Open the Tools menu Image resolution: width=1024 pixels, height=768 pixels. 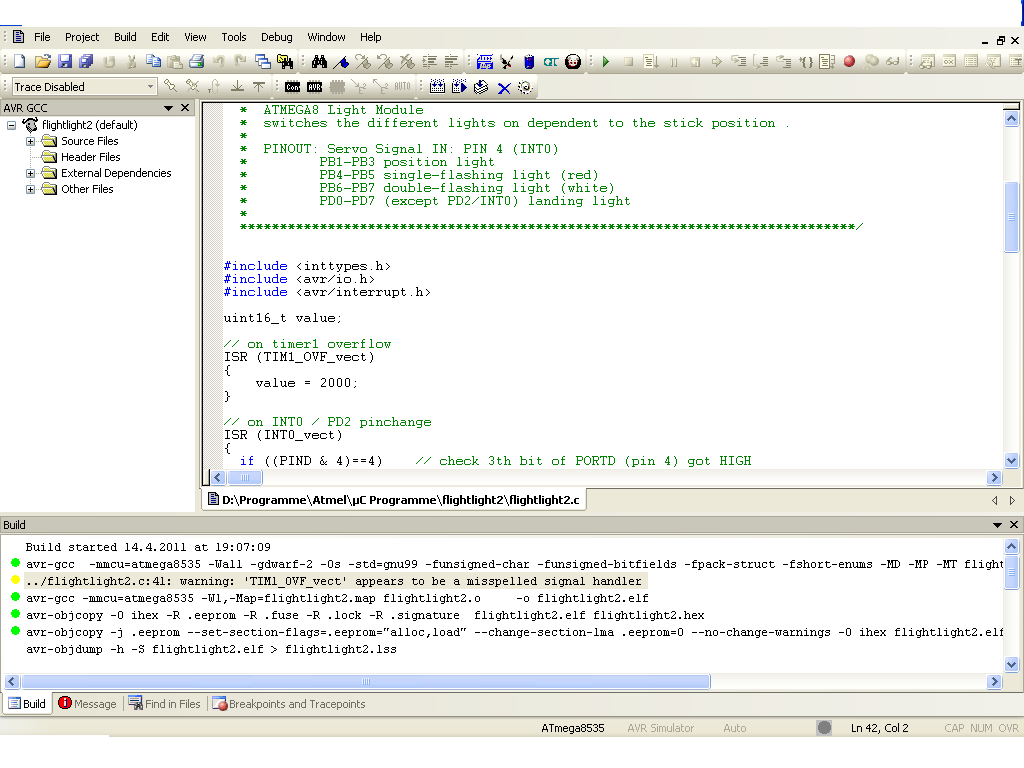coord(234,37)
